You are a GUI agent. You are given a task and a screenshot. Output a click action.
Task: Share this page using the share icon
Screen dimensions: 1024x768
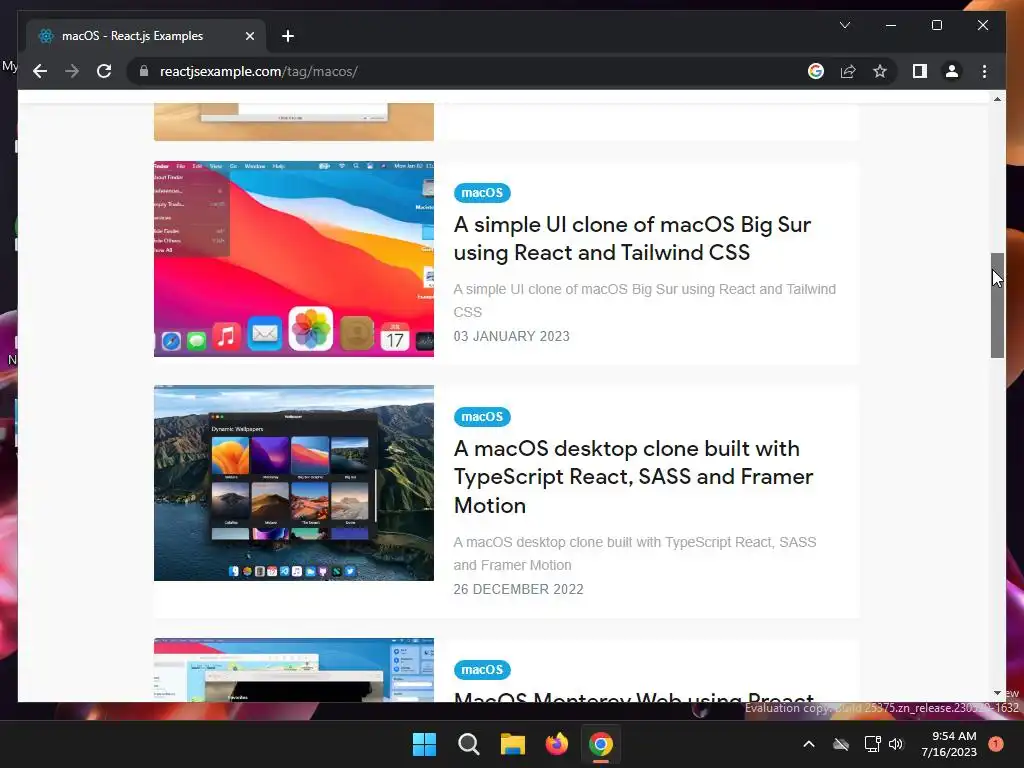(x=848, y=71)
